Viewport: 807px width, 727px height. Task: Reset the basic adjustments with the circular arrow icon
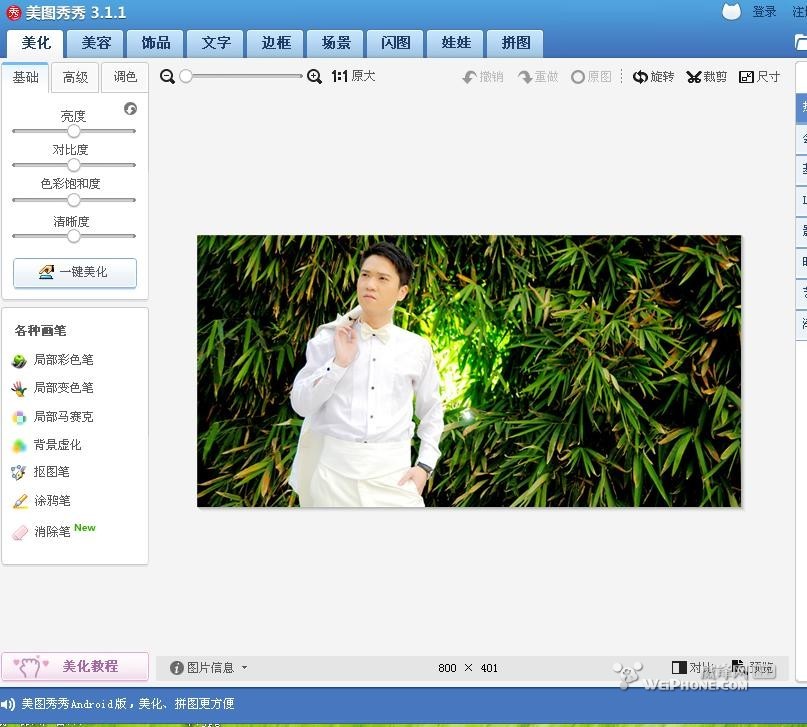pyautogui.click(x=130, y=109)
